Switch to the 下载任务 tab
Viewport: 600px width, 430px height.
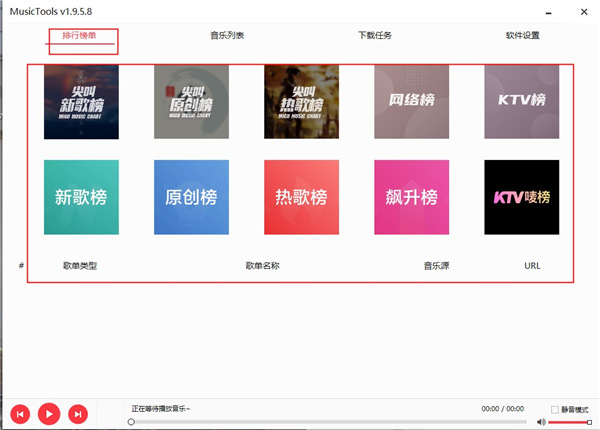(375, 36)
